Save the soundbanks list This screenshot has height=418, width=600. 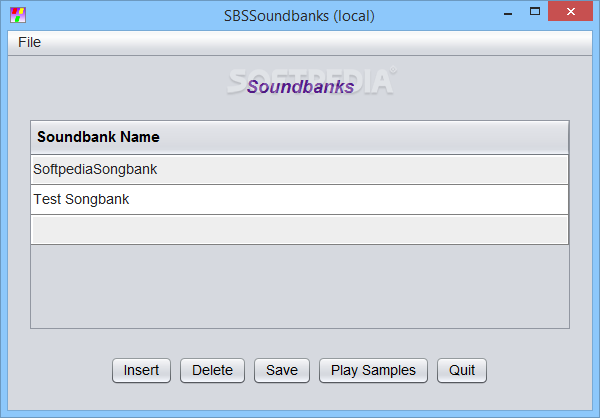282,370
